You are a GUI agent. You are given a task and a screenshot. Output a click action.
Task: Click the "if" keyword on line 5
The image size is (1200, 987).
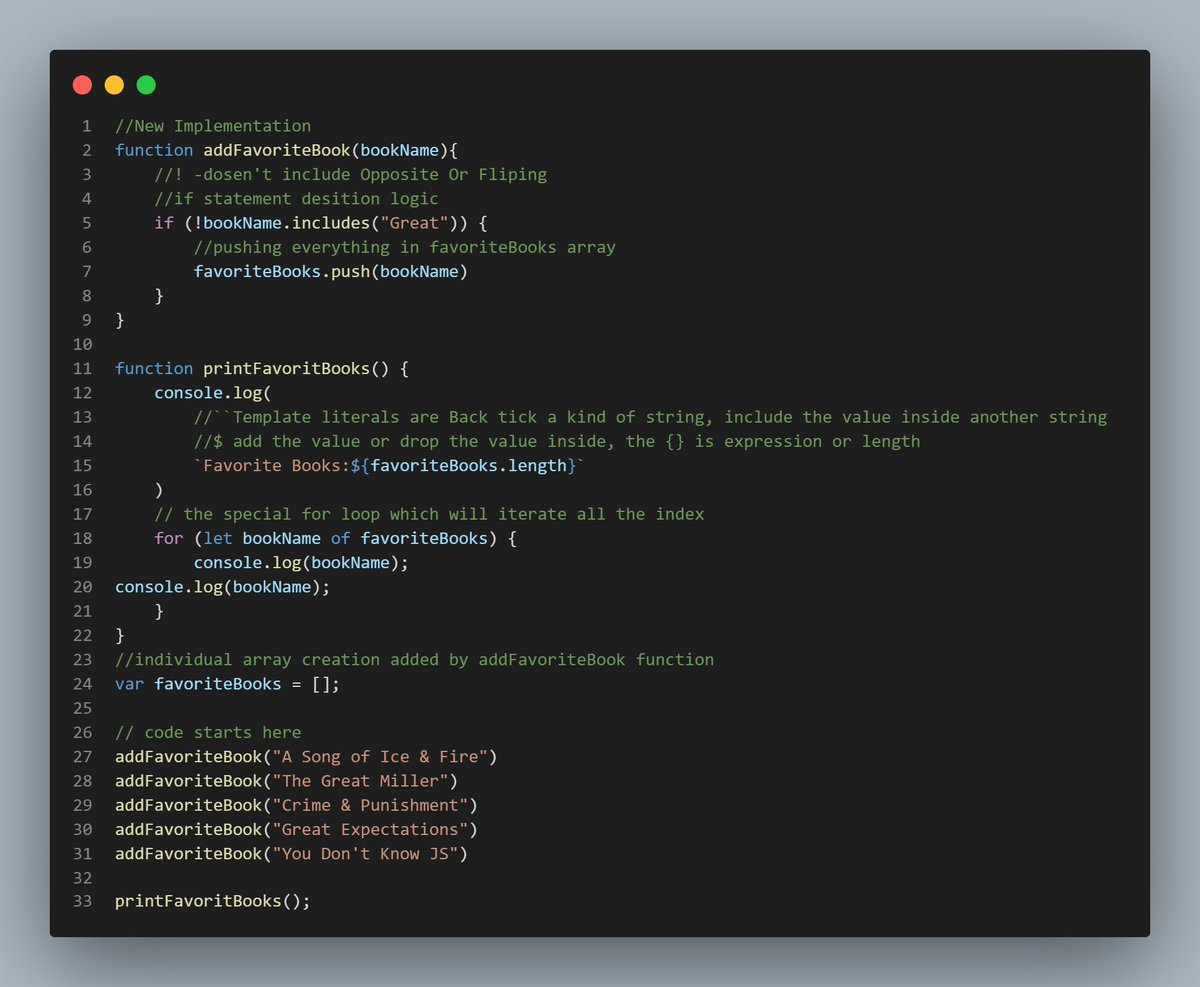click(x=164, y=223)
